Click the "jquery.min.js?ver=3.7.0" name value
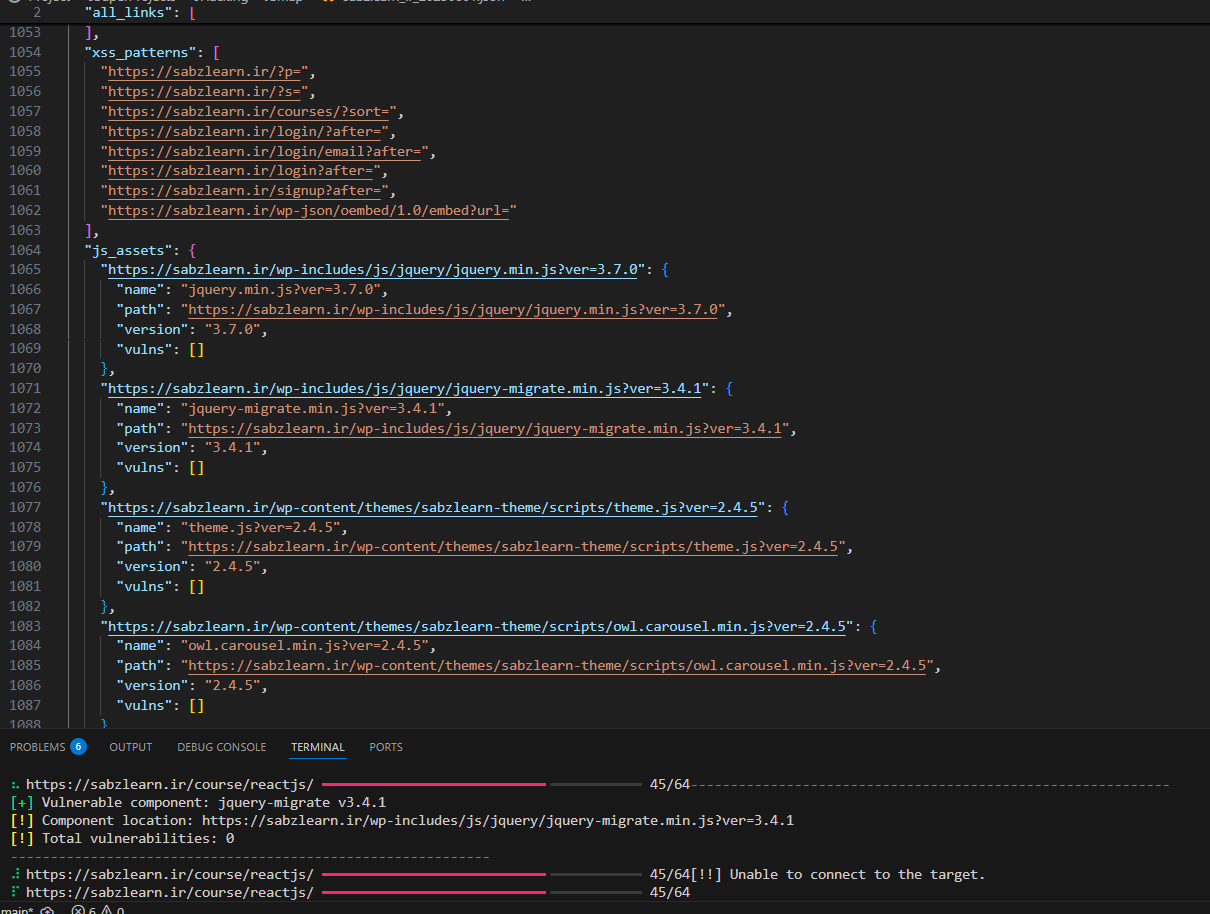This screenshot has width=1210, height=914. click(x=283, y=290)
